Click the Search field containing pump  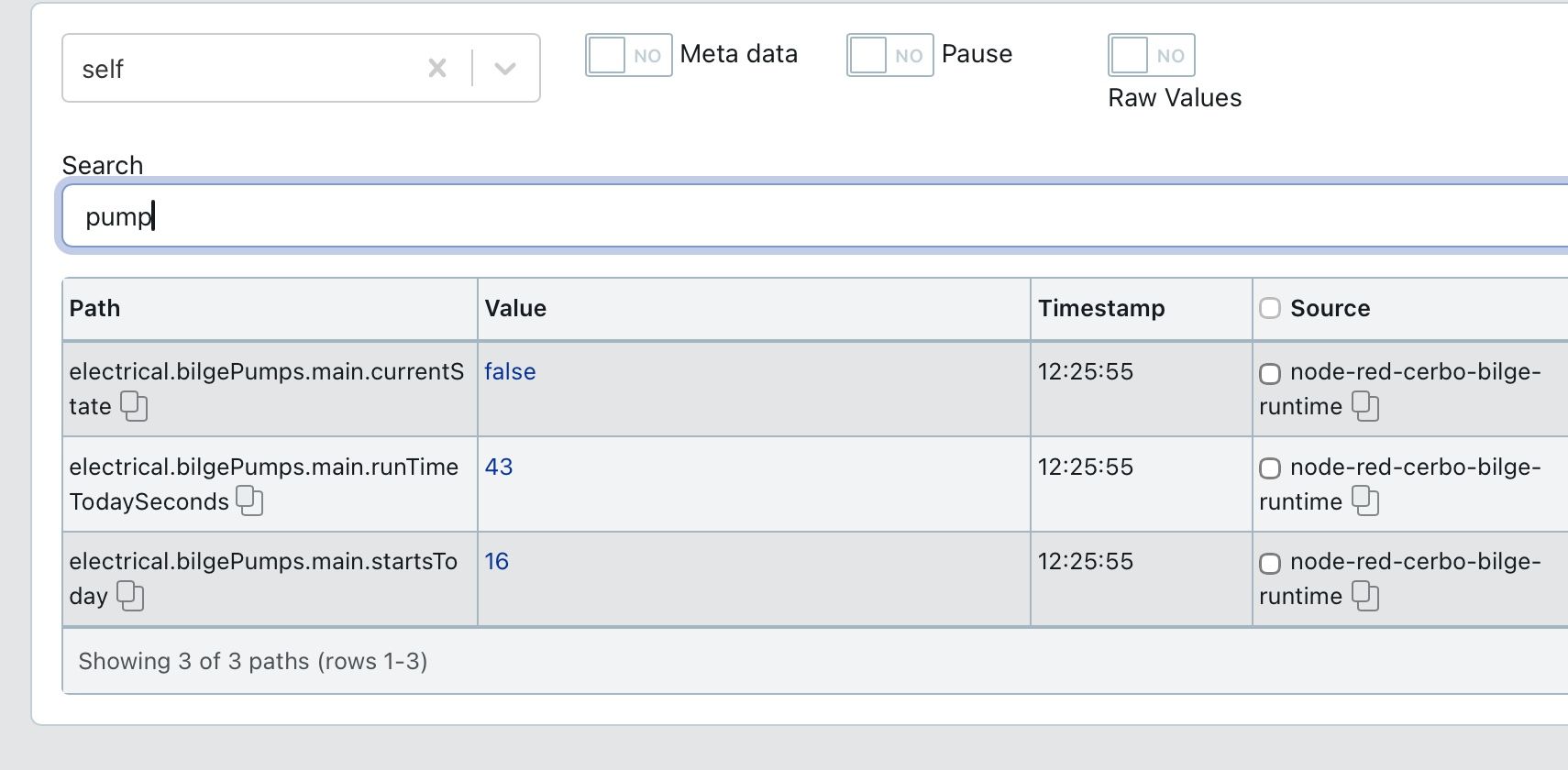coord(815,216)
